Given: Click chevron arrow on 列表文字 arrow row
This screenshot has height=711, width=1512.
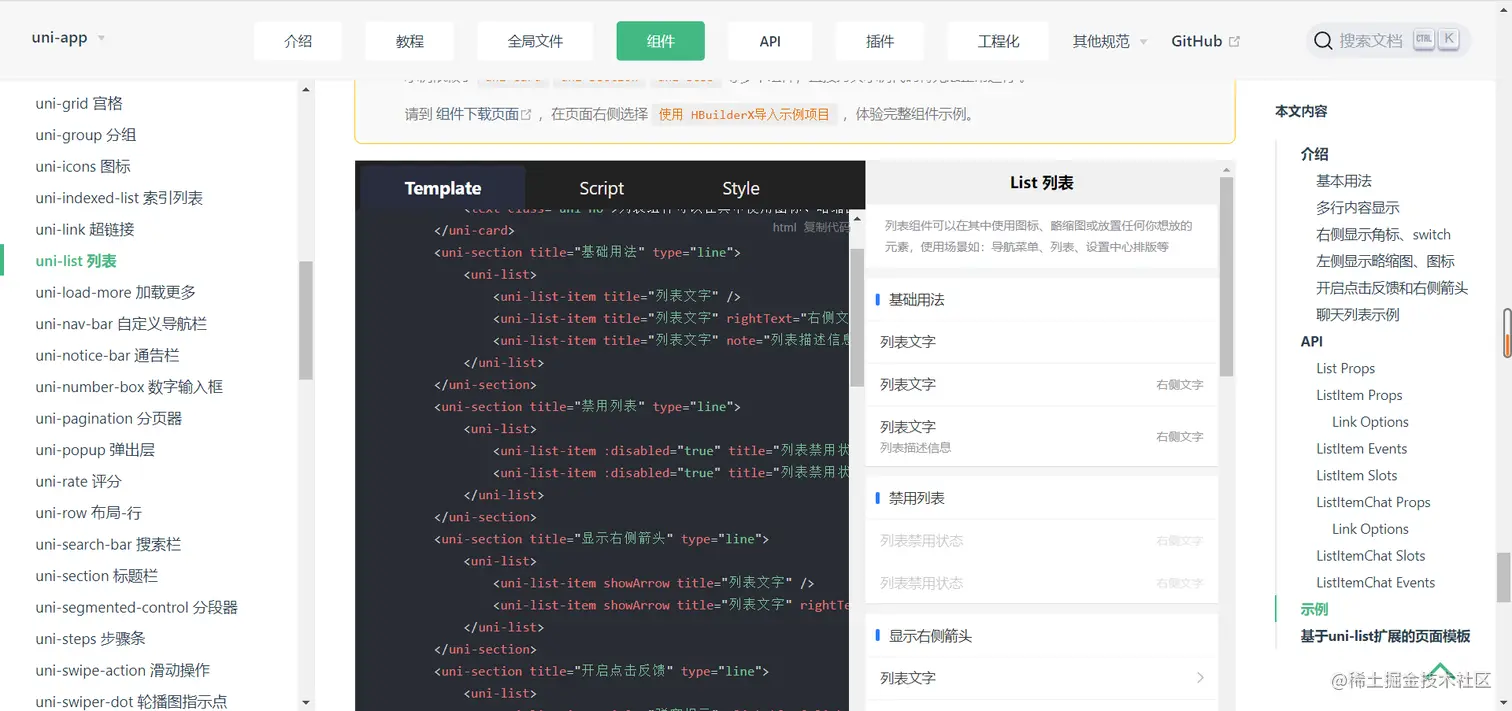Looking at the screenshot, I should (x=1200, y=678).
